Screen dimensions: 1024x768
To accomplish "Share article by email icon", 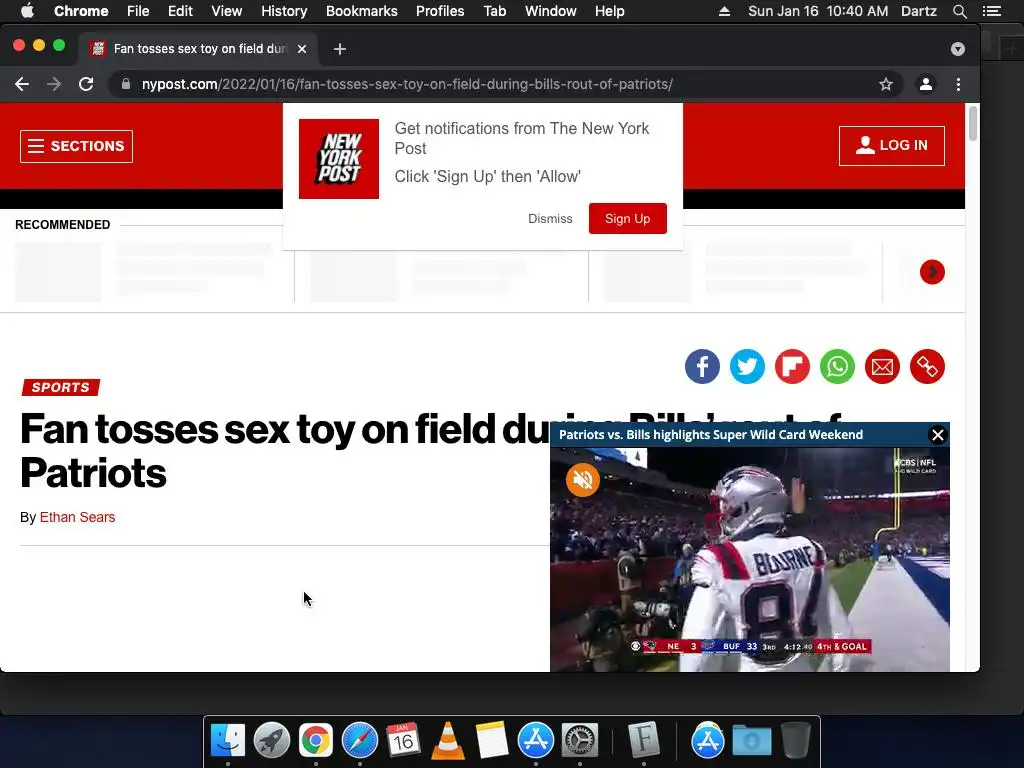I will (882, 366).
